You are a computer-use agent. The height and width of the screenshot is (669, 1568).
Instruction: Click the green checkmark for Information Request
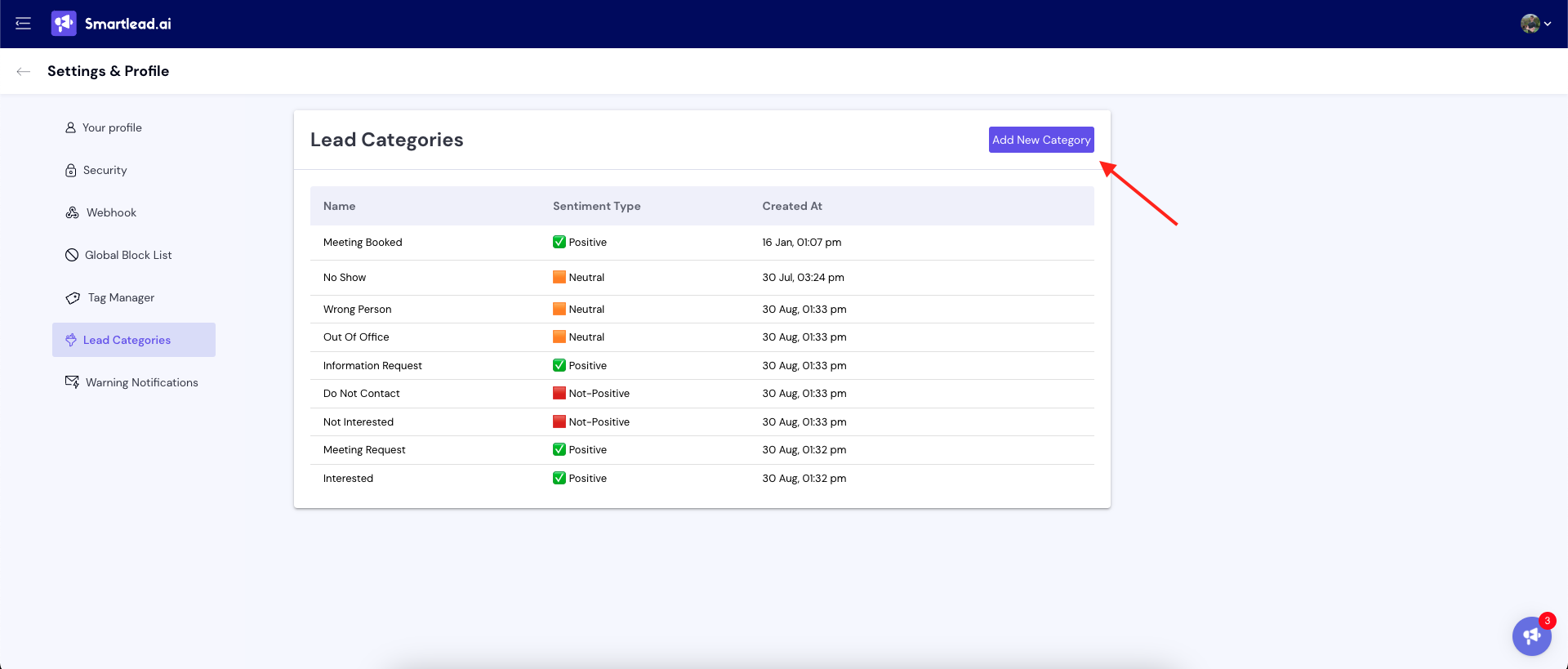tap(559, 365)
